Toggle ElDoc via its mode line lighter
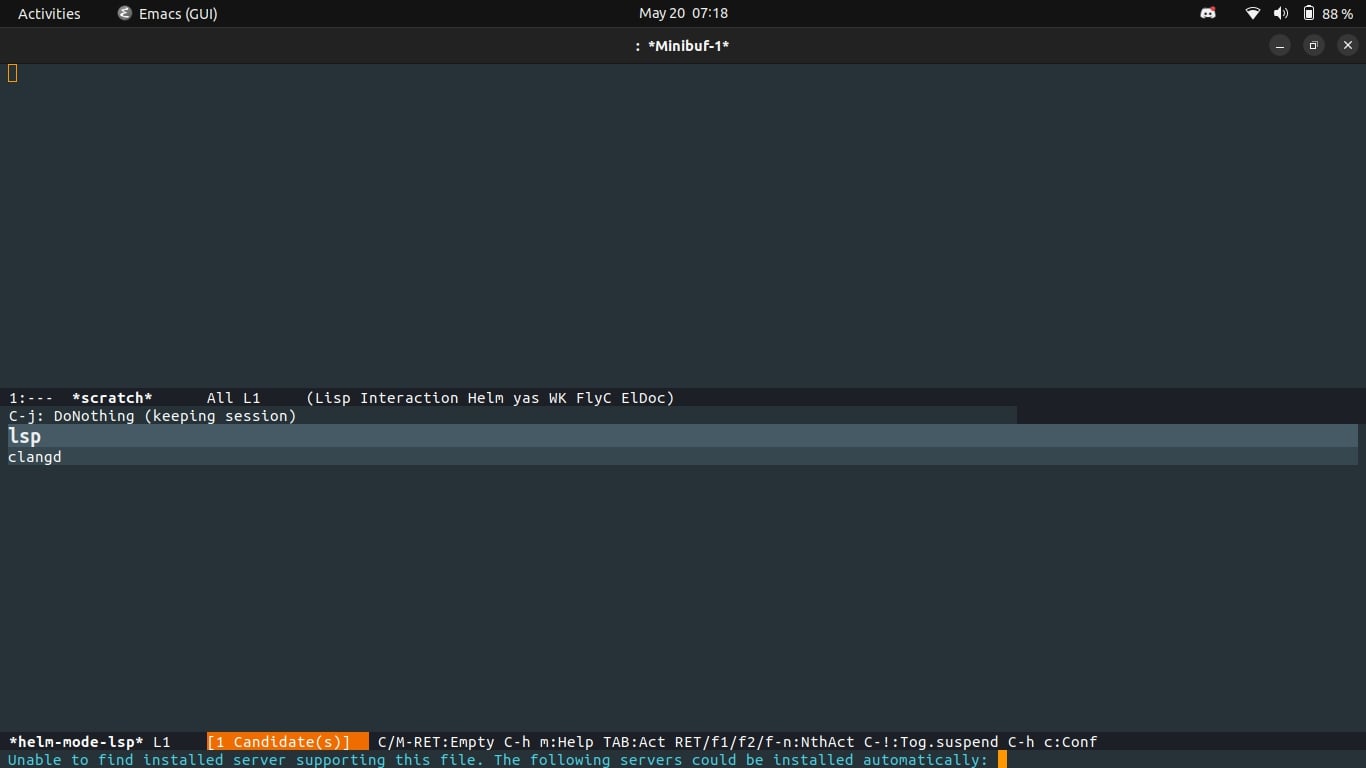1366x768 pixels. click(x=647, y=397)
